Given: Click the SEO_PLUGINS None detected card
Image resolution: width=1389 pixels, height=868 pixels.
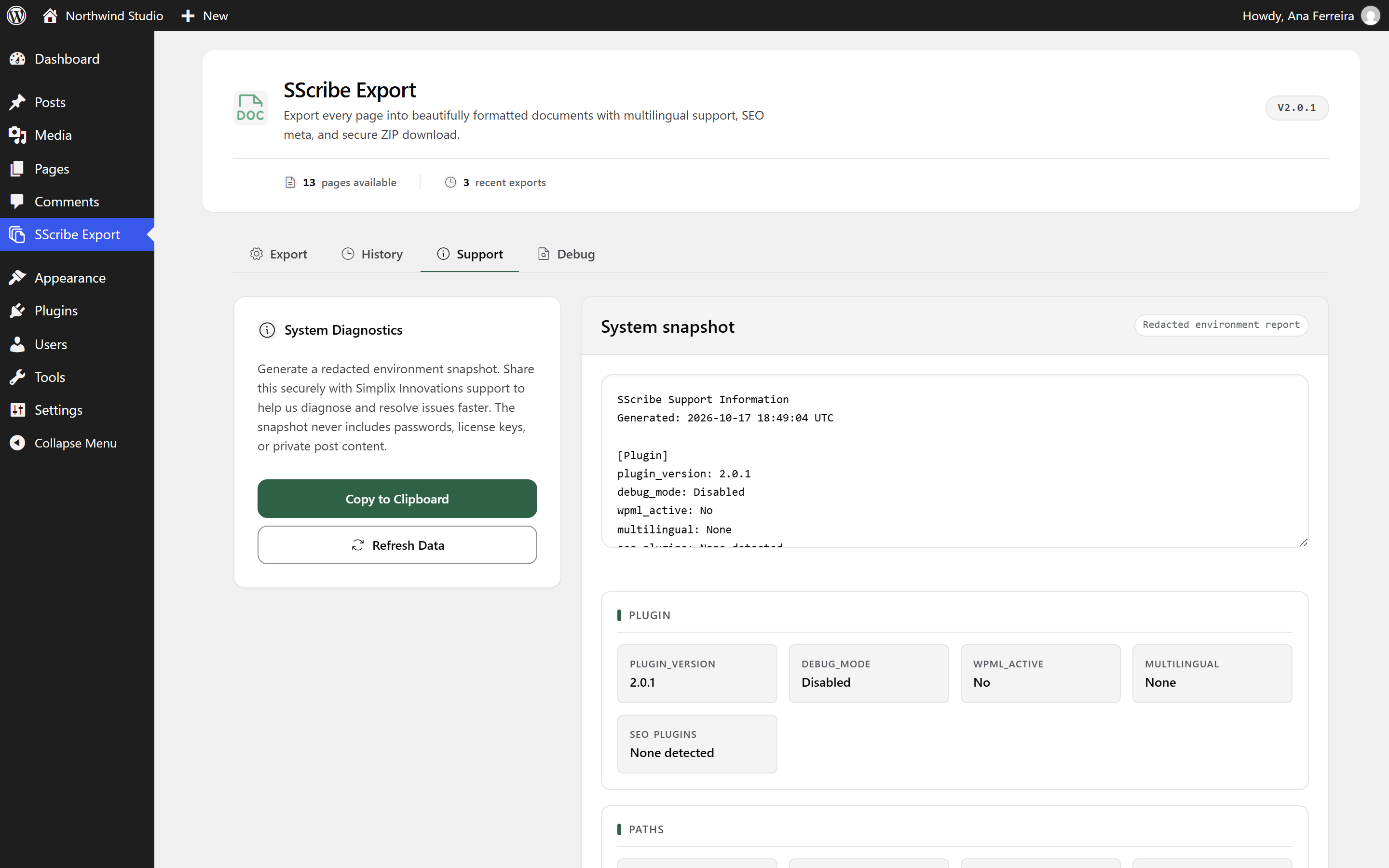Looking at the screenshot, I should [697, 744].
